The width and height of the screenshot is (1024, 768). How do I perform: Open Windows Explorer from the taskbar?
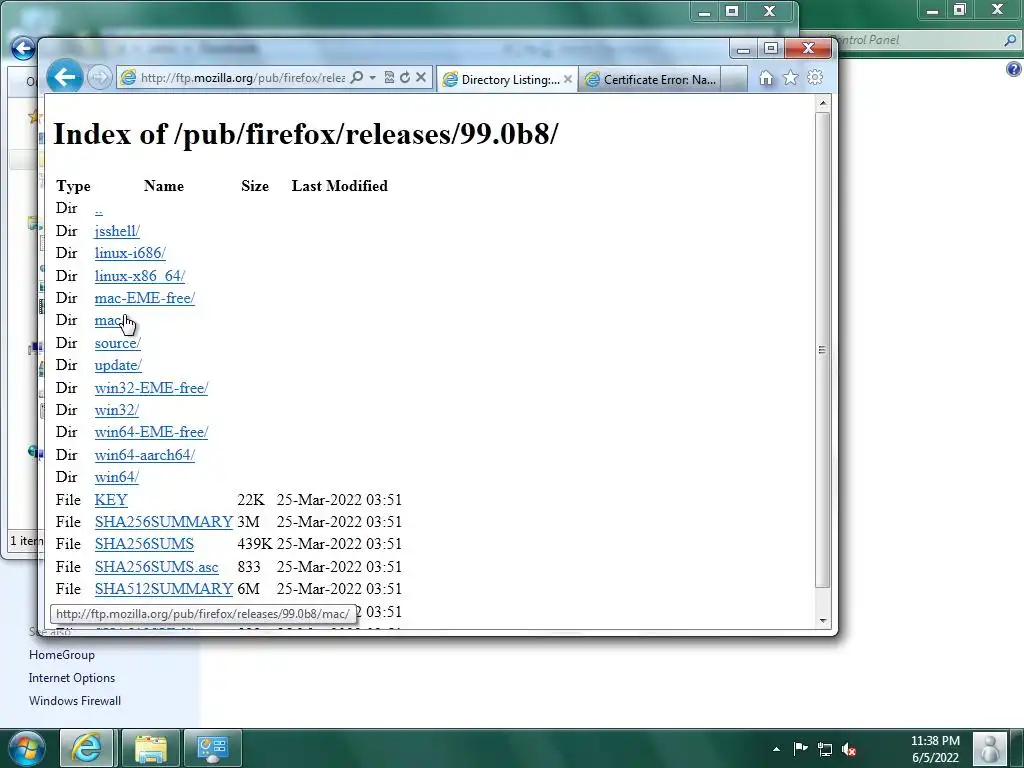pos(150,748)
